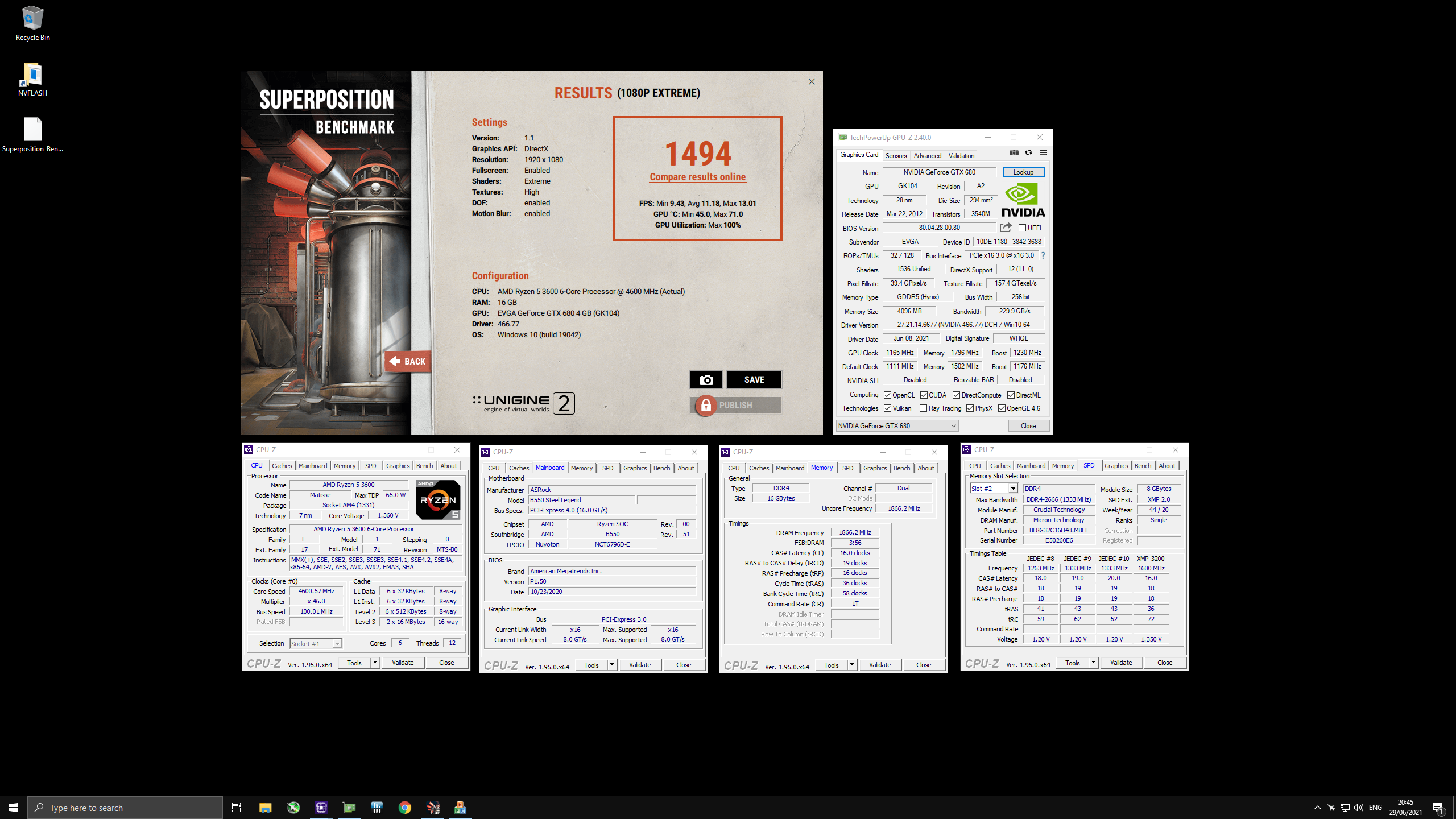Toggle the Vulkan checkbox
Image resolution: width=1456 pixels, height=819 pixels.
[887, 408]
